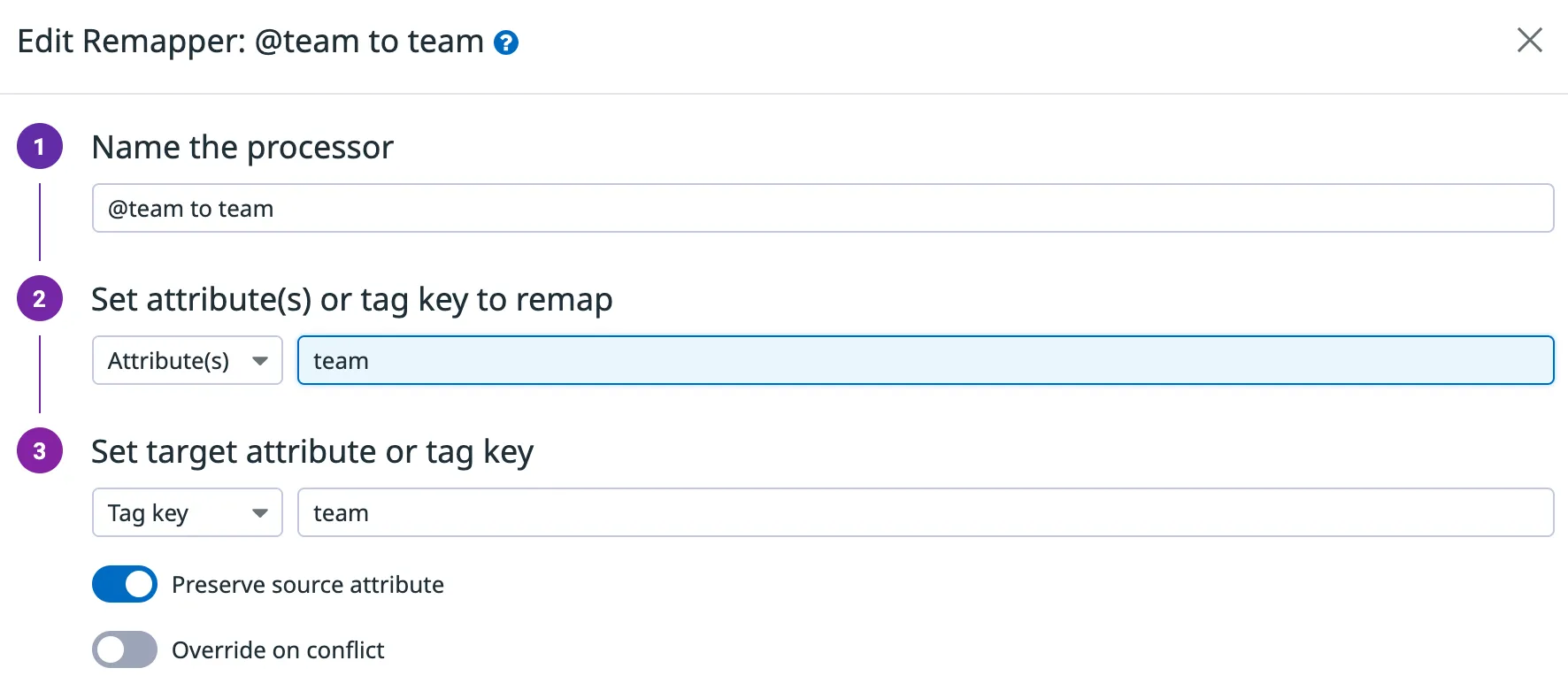This screenshot has height=676, width=1568.
Task: Click the Set target attribute heading
Action: (x=312, y=452)
